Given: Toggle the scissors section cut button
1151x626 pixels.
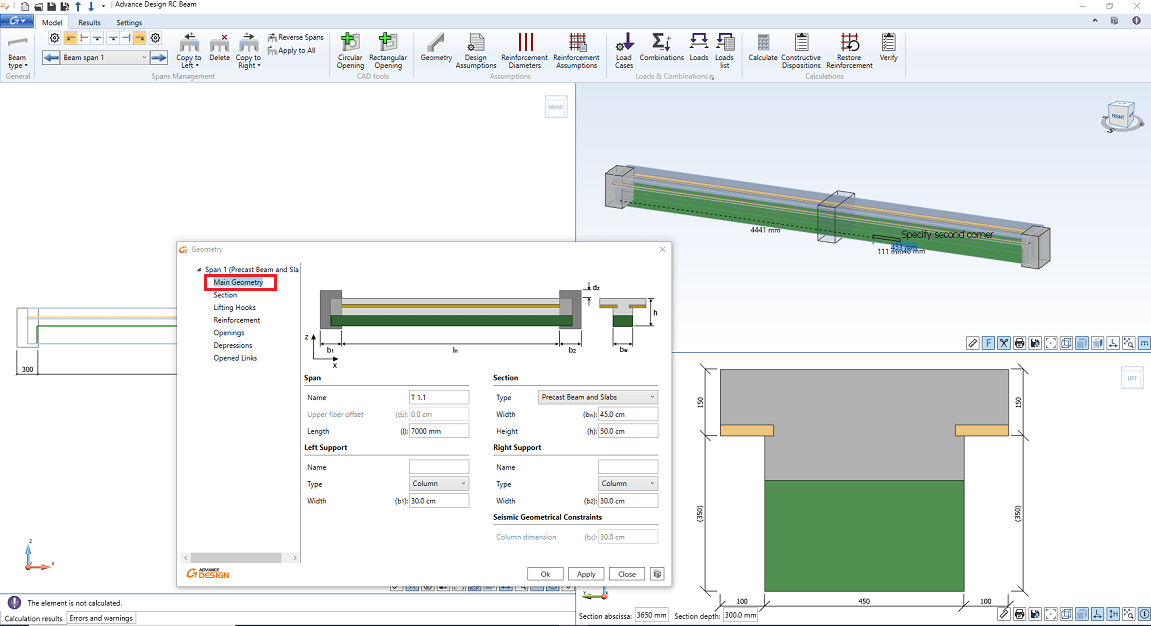Looking at the screenshot, I should tap(1003, 343).
